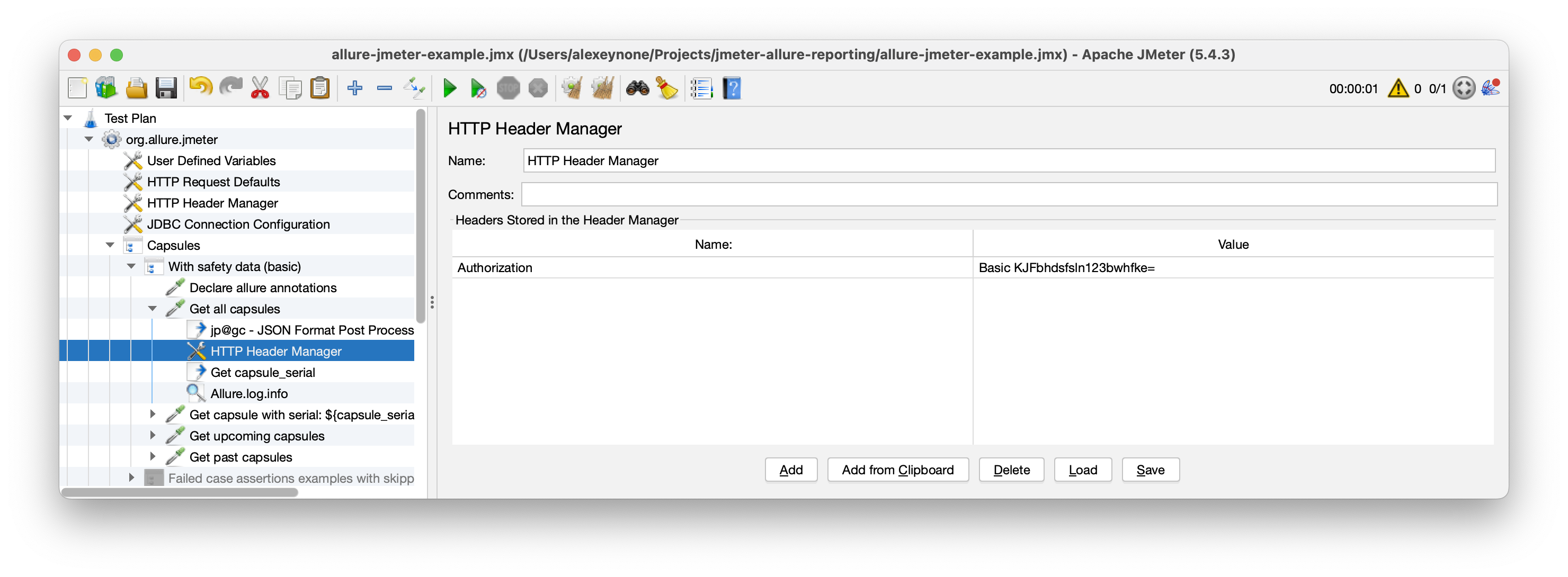Viewport: 1568px width, 577px height.
Task: Click the Comments input field
Action: (1008, 195)
